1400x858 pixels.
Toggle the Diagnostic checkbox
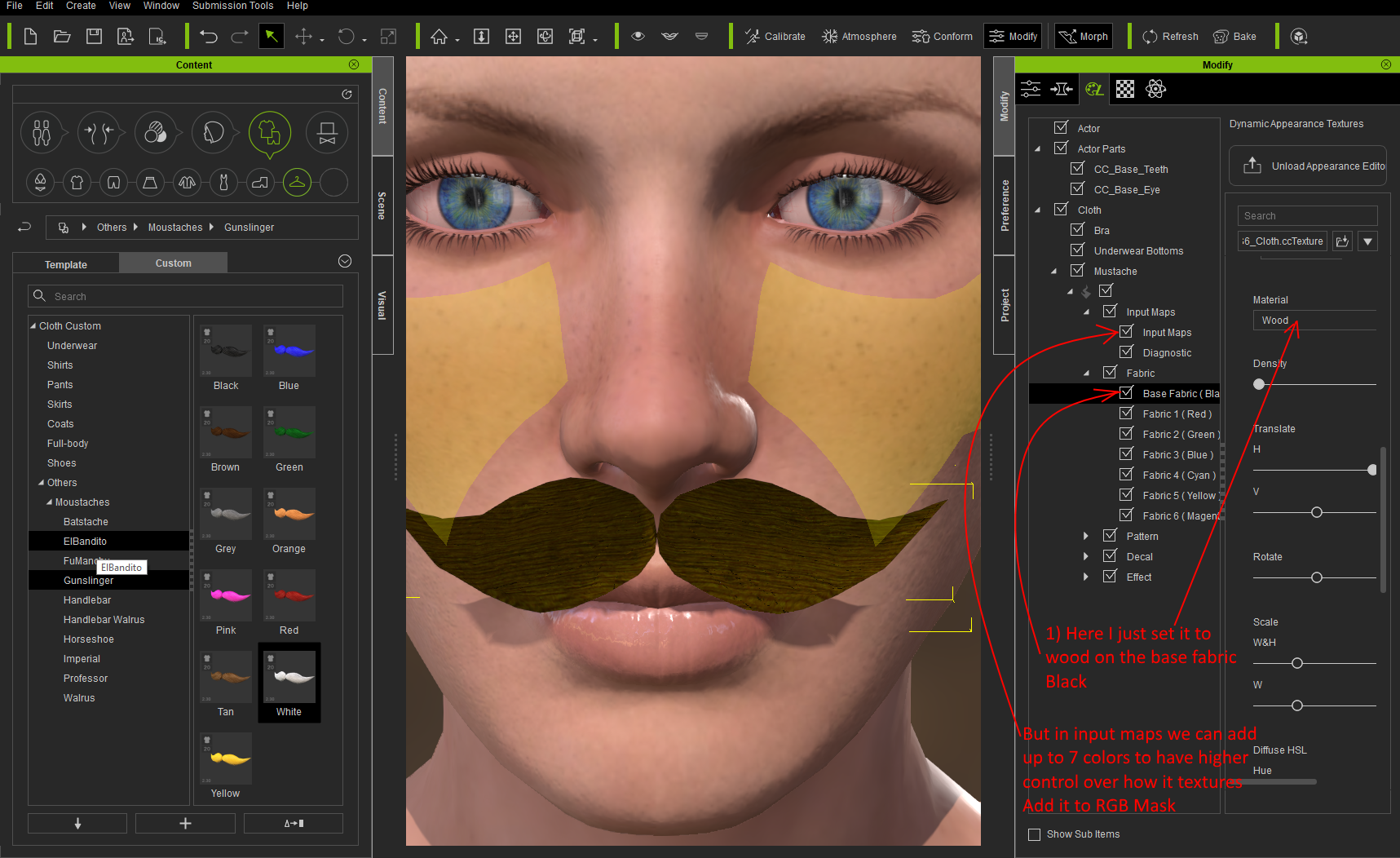pyautogui.click(x=1126, y=352)
